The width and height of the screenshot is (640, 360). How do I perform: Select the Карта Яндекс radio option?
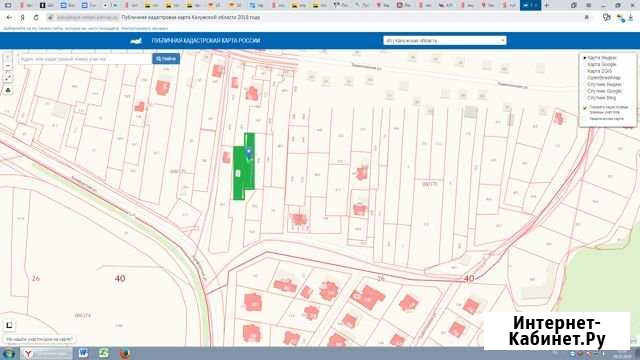(602, 58)
